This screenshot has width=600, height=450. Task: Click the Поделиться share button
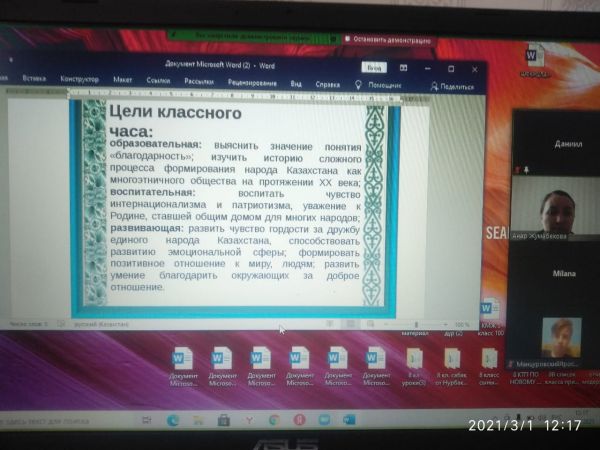tap(452, 87)
